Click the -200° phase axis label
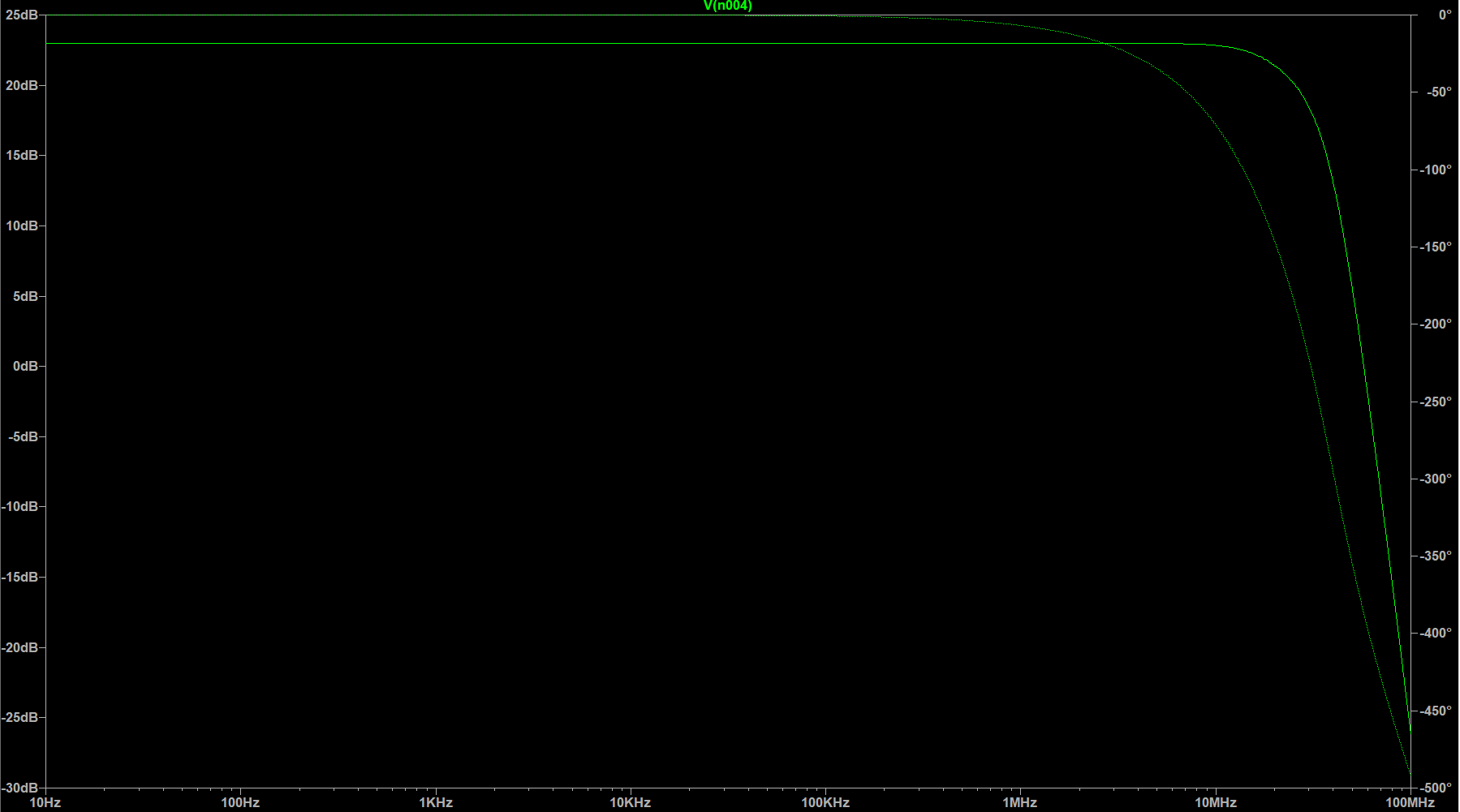The height and width of the screenshot is (812, 1460). [x=1436, y=324]
